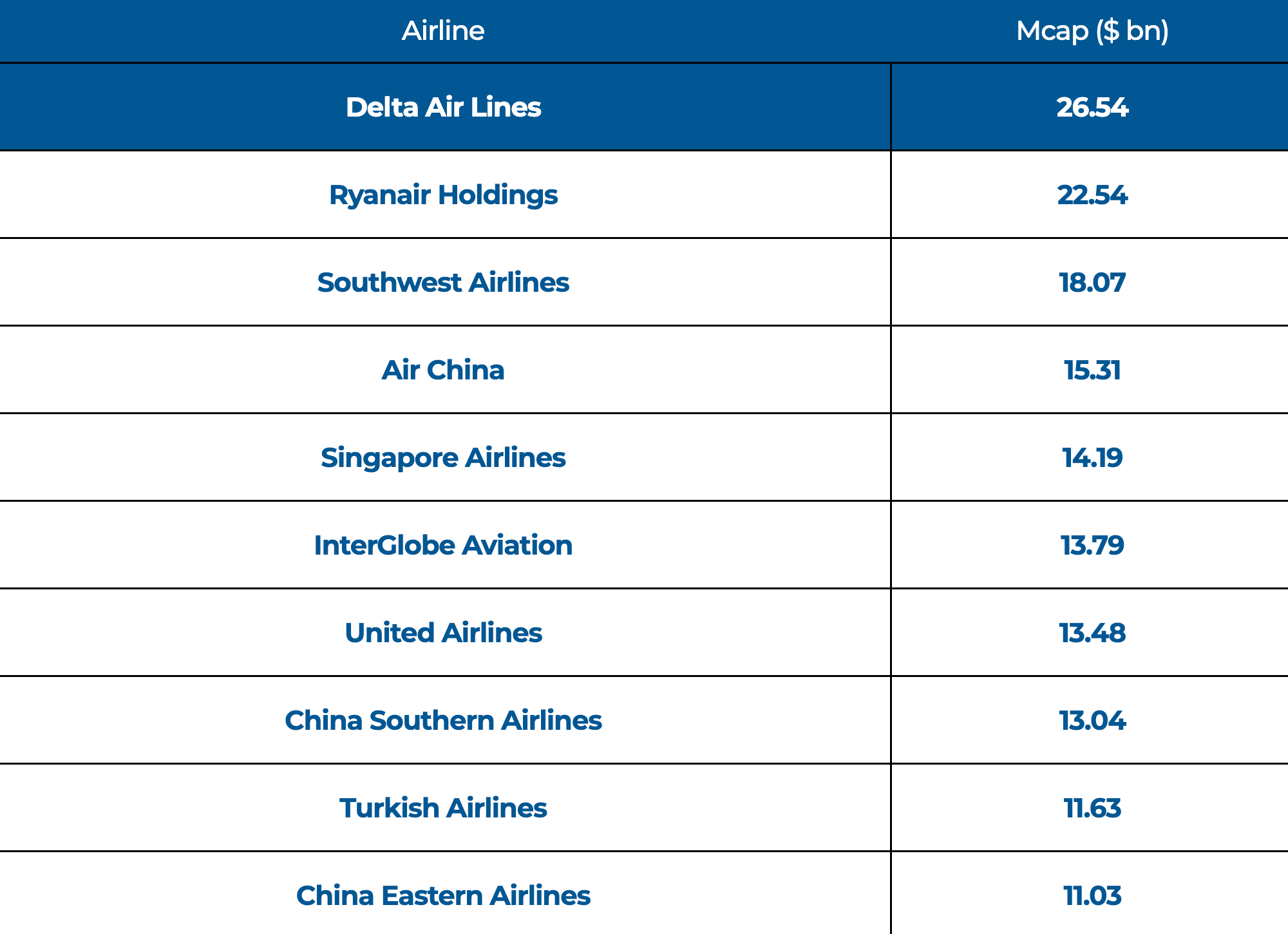This screenshot has width=1288, height=934.
Task: Select the Ryanair Holdings row name
Action: click(x=443, y=195)
